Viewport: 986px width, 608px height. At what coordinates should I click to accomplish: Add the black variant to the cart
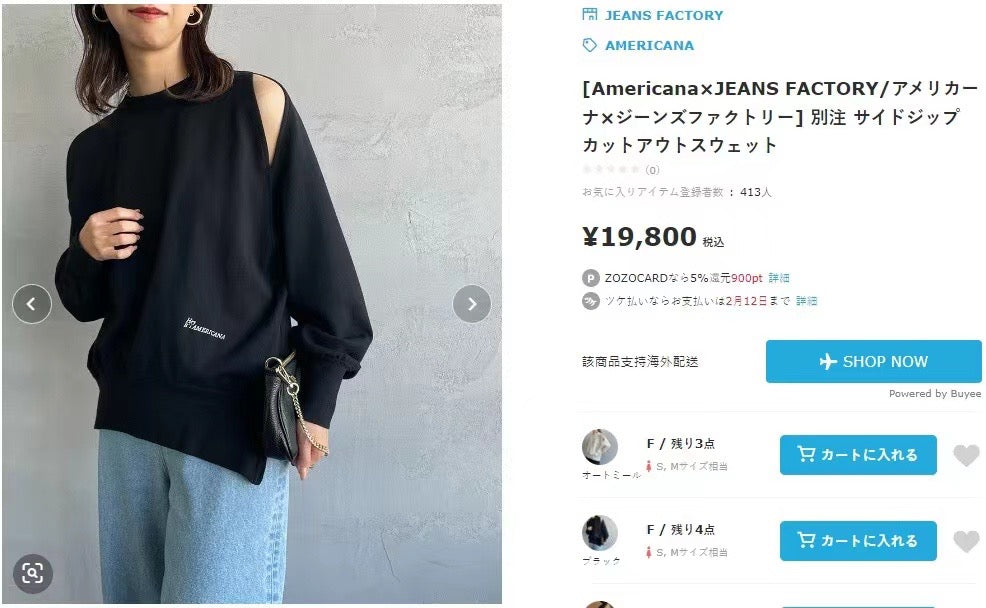pyautogui.click(x=858, y=541)
